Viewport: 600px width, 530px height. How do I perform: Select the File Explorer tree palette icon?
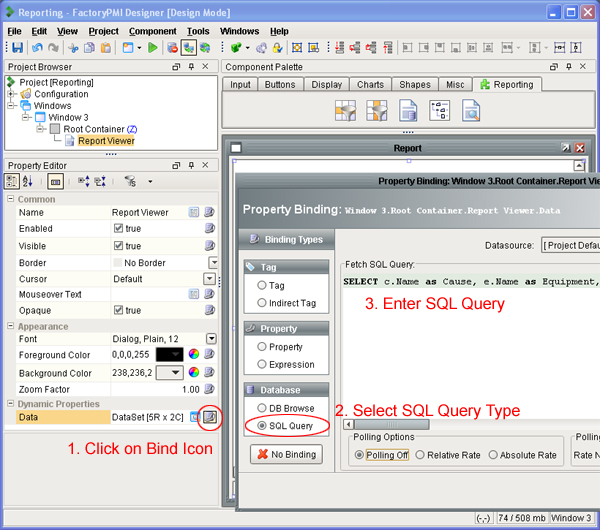439,111
